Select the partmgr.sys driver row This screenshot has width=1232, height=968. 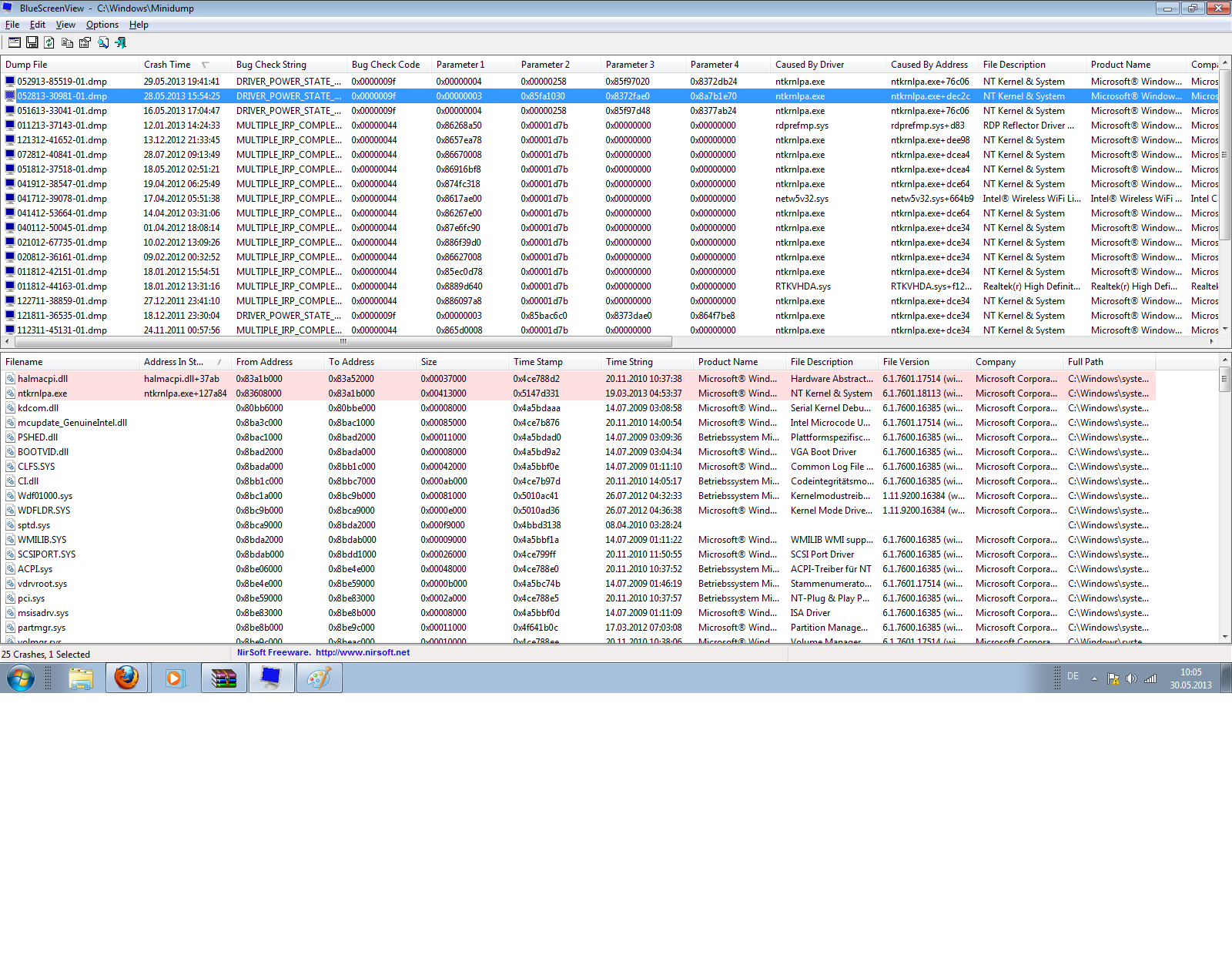click(x=579, y=627)
